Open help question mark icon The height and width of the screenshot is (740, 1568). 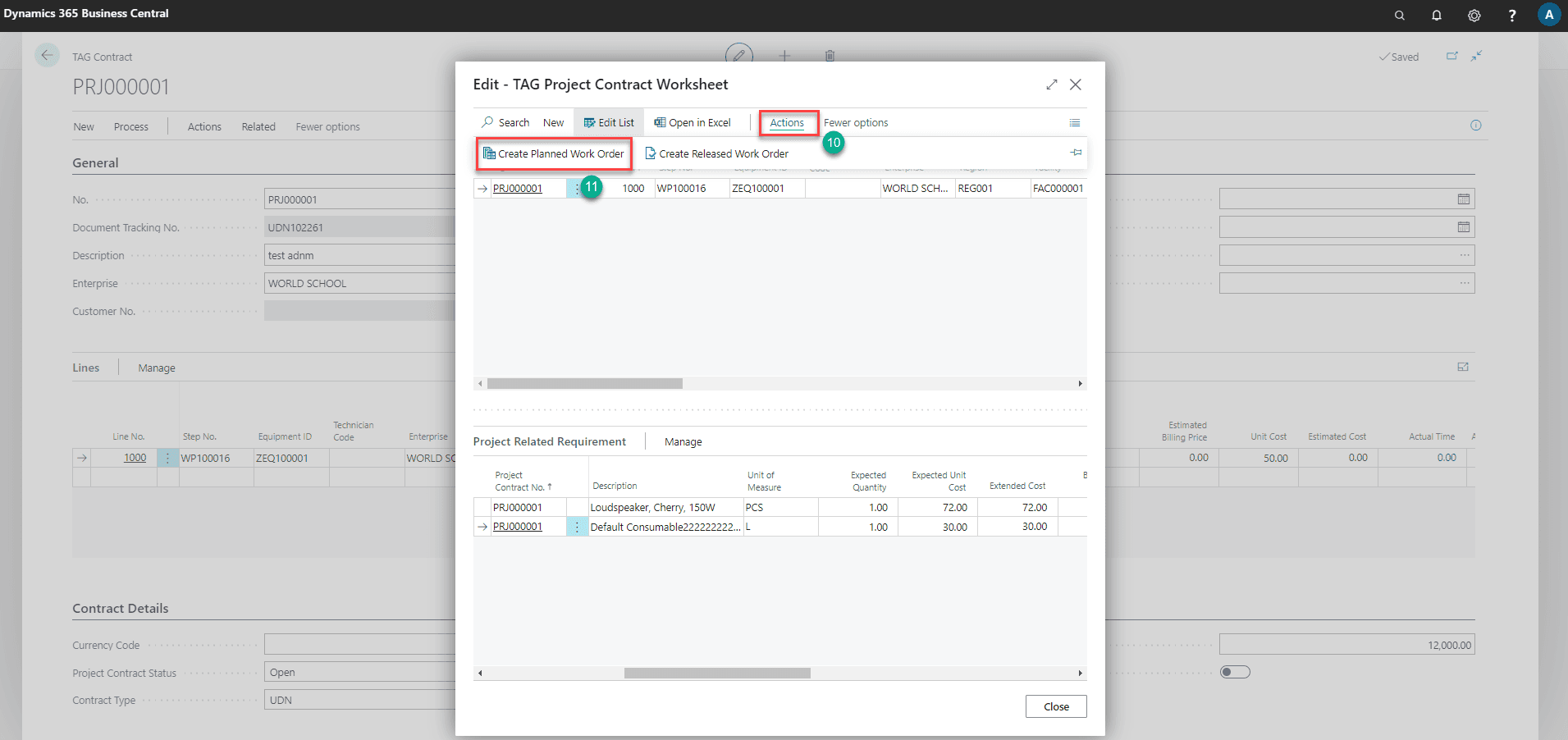click(x=1512, y=16)
